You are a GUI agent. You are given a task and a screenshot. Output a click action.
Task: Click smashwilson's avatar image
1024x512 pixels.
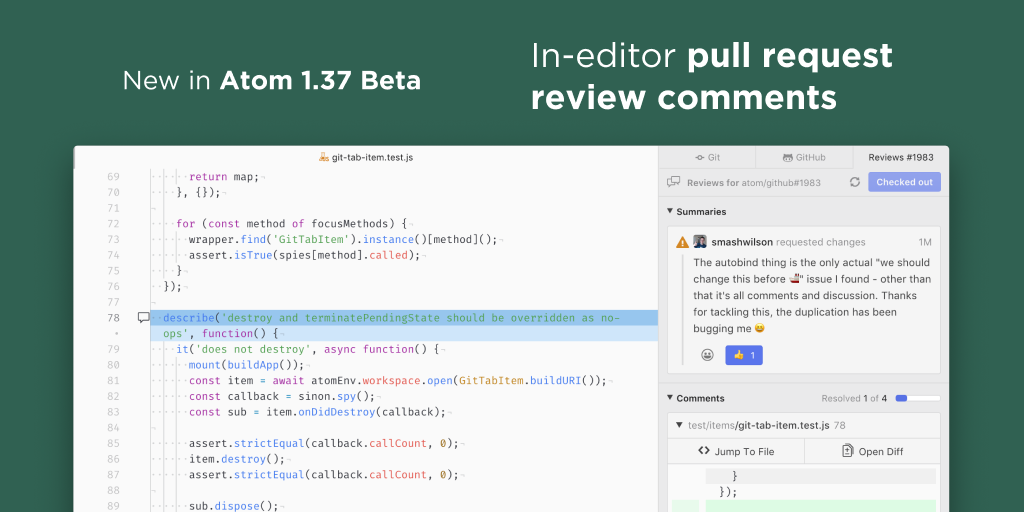[x=700, y=242]
